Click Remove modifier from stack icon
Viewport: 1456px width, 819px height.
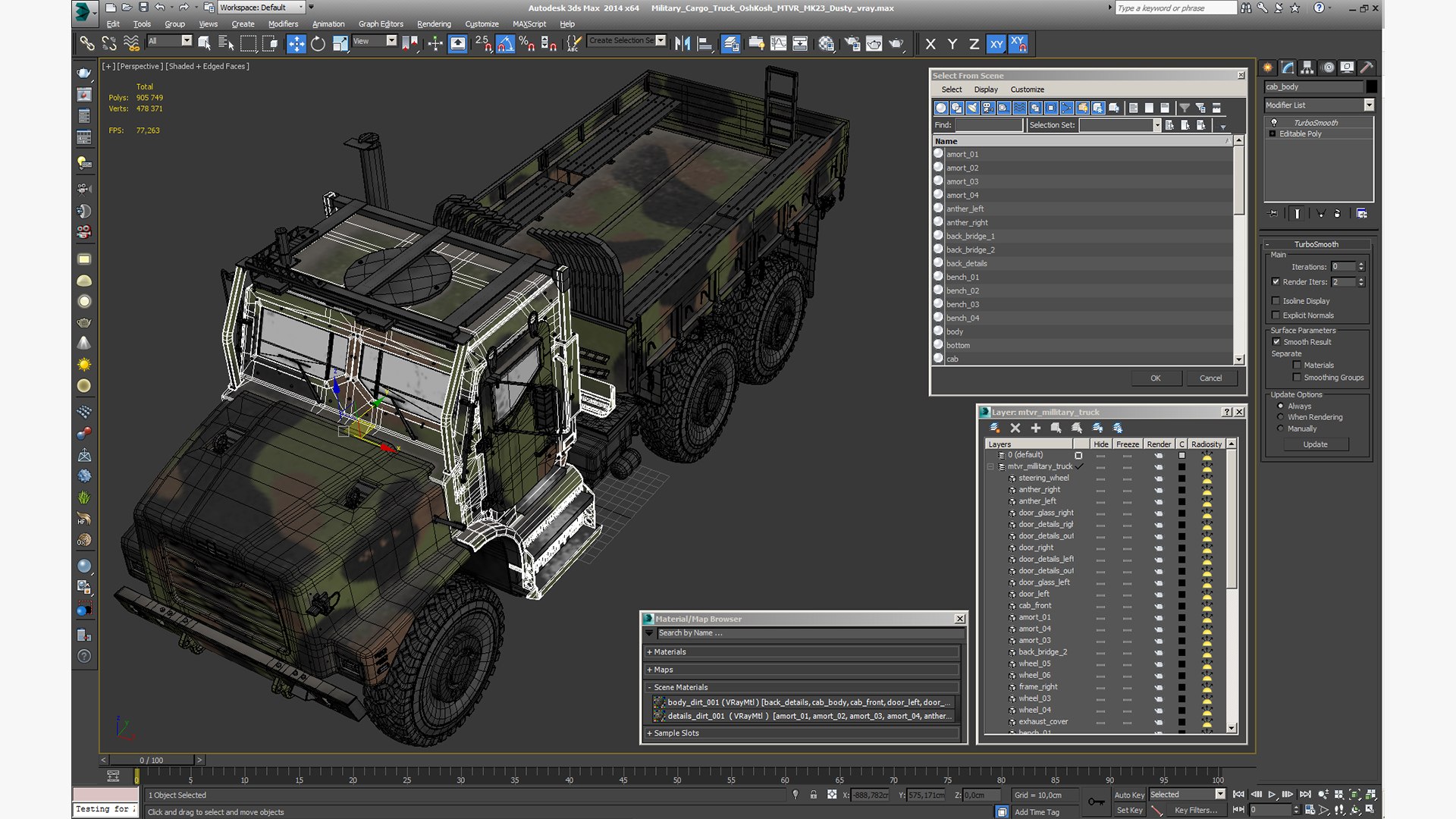[1337, 214]
